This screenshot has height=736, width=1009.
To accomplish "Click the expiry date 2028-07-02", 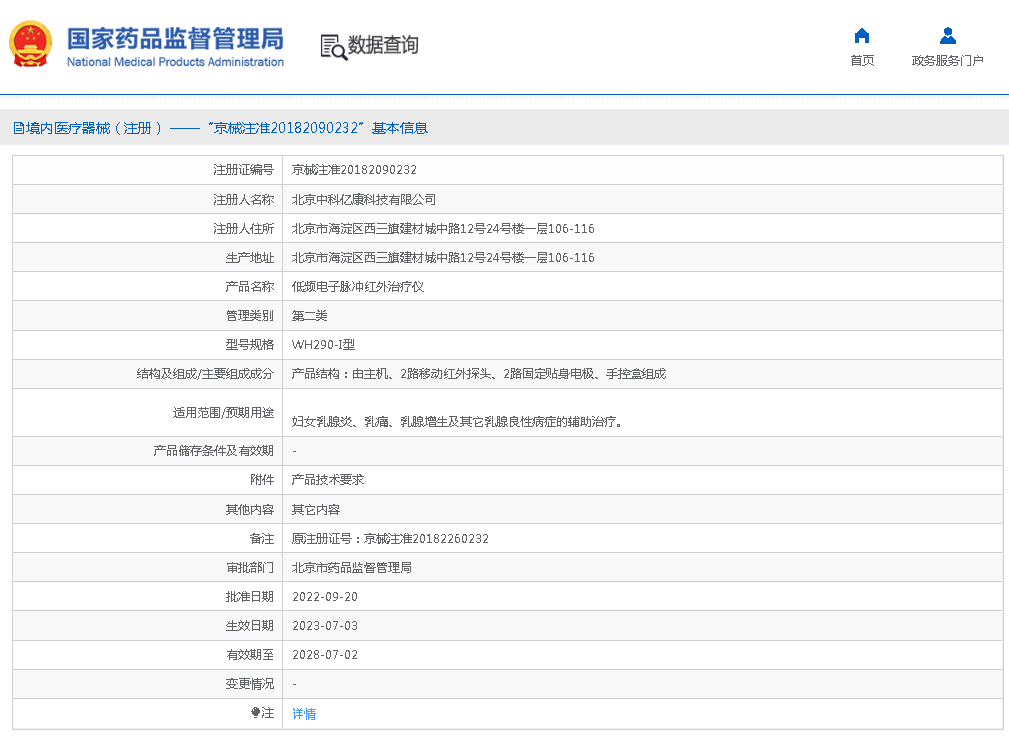I will (325, 656).
